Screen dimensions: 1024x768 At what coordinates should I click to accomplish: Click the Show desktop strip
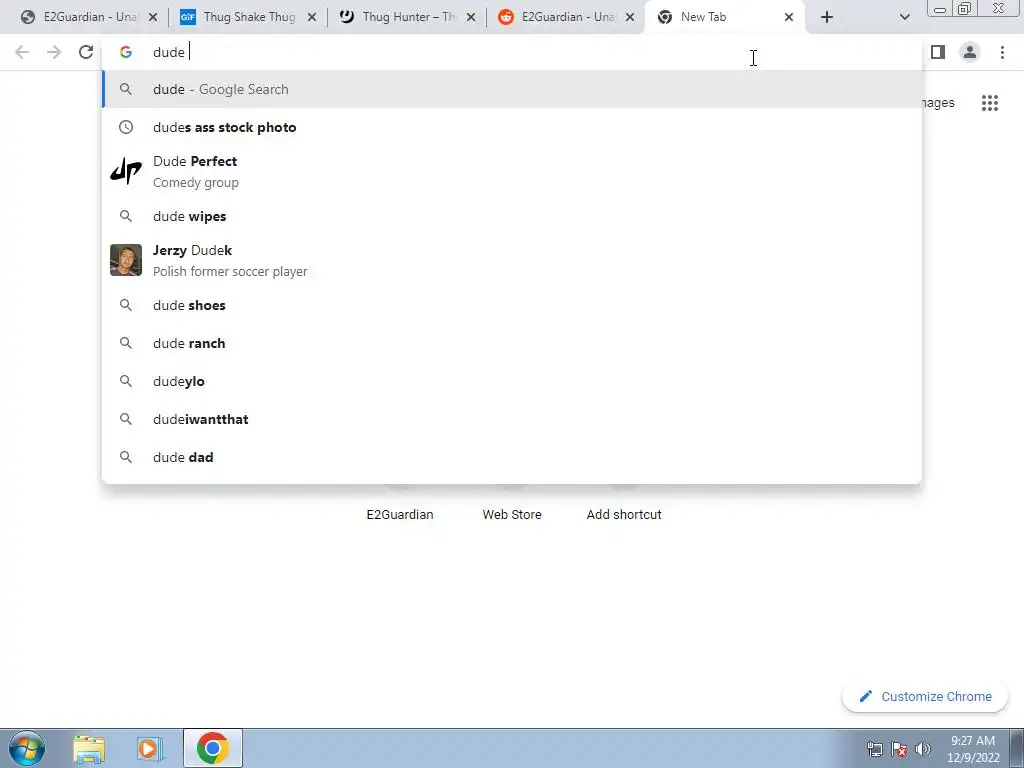(1017, 748)
